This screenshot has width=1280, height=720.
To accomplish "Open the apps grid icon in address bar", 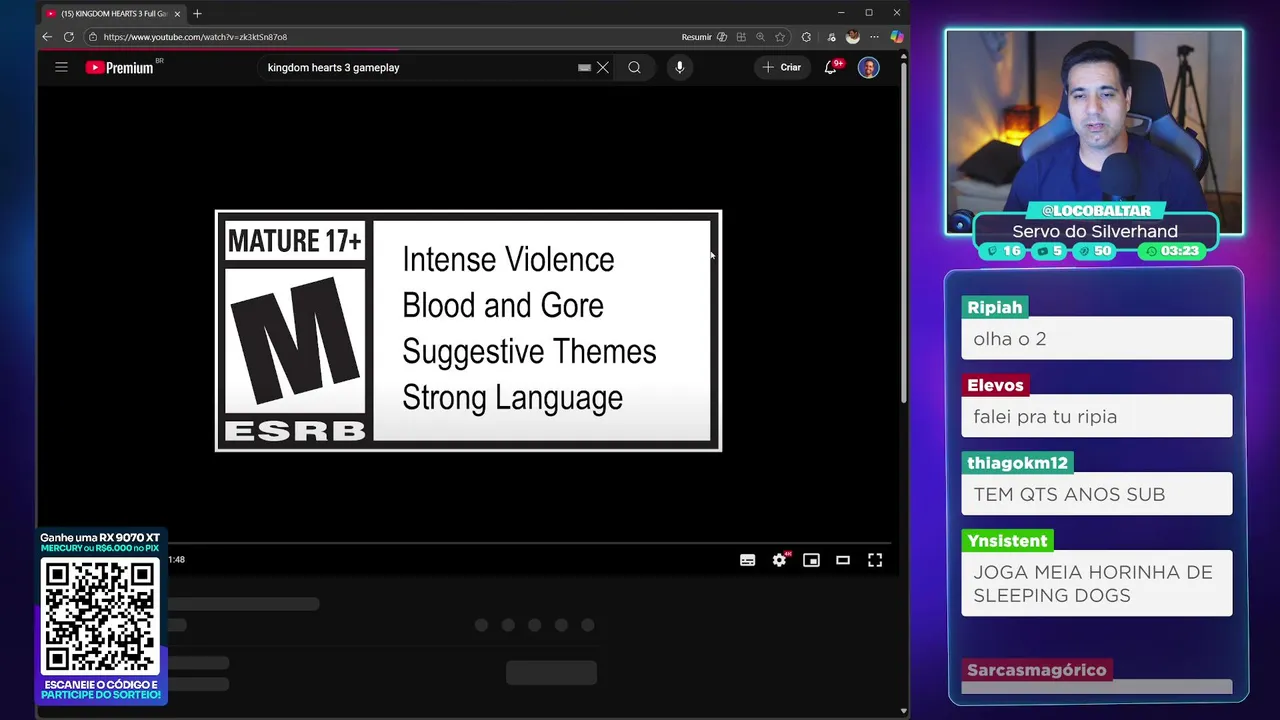I will (741, 37).
